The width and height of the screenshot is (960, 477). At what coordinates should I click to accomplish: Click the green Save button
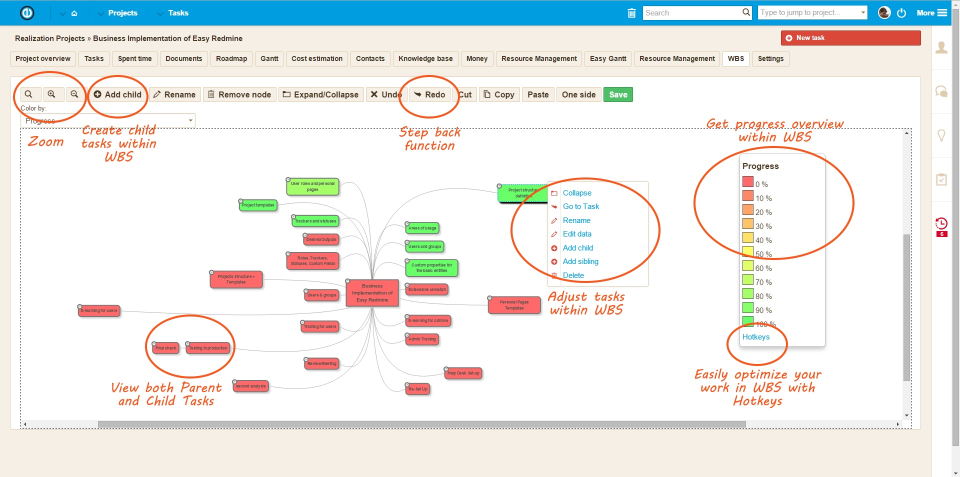tap(618, 94)
